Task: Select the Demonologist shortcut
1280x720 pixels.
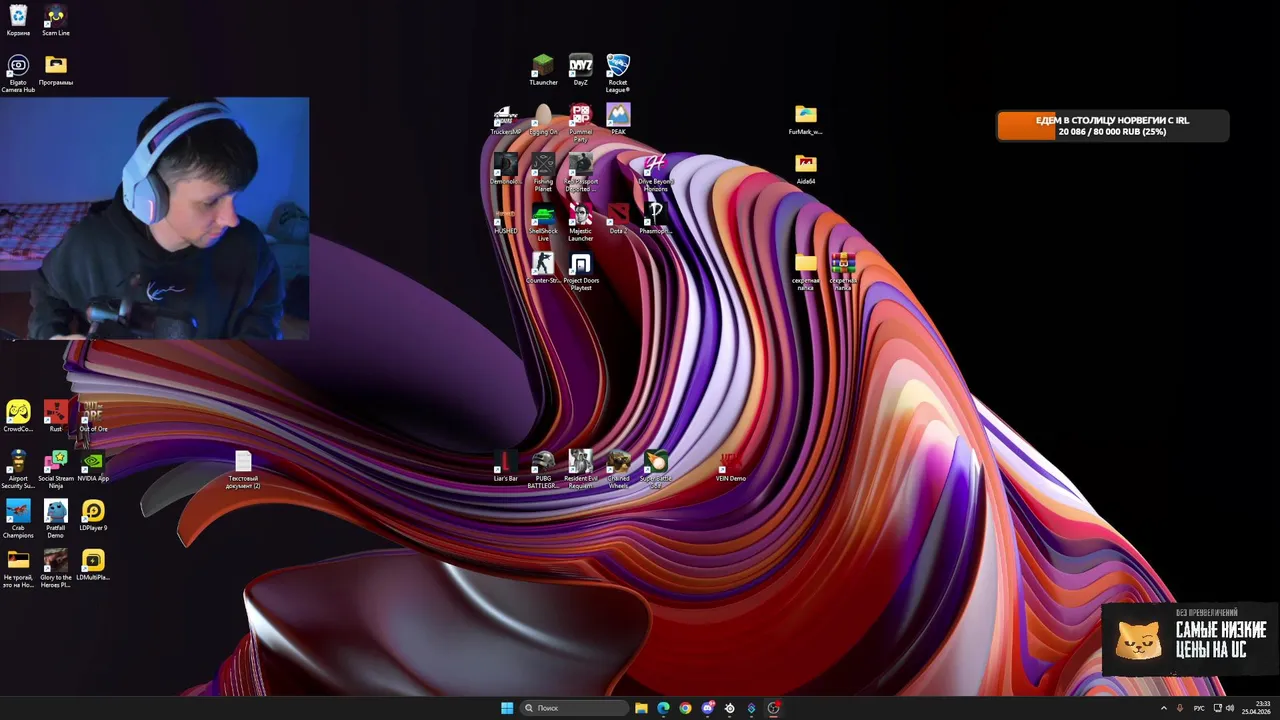Action: (x=506, y=169)
